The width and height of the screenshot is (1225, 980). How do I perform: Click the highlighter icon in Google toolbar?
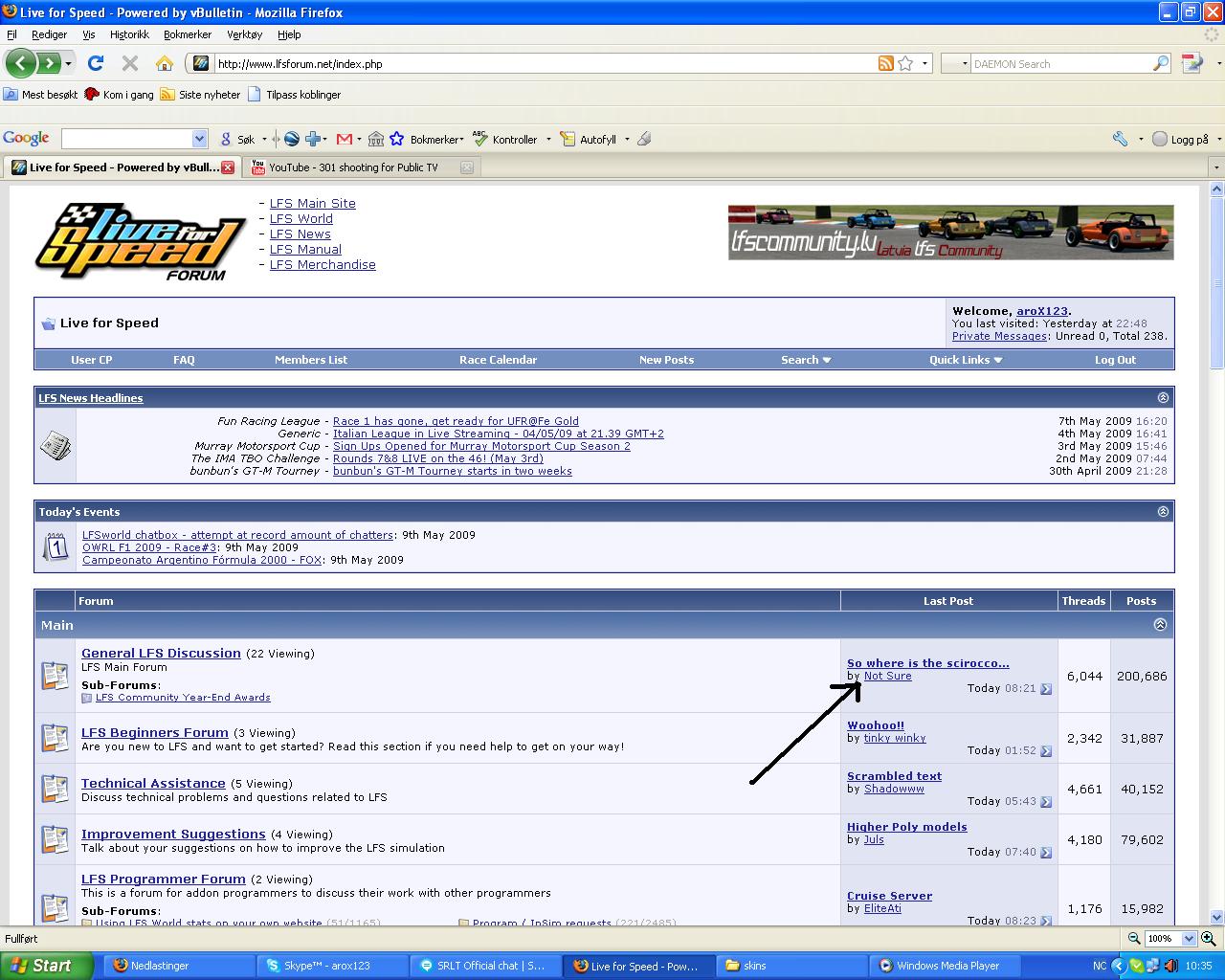(644, 139)
